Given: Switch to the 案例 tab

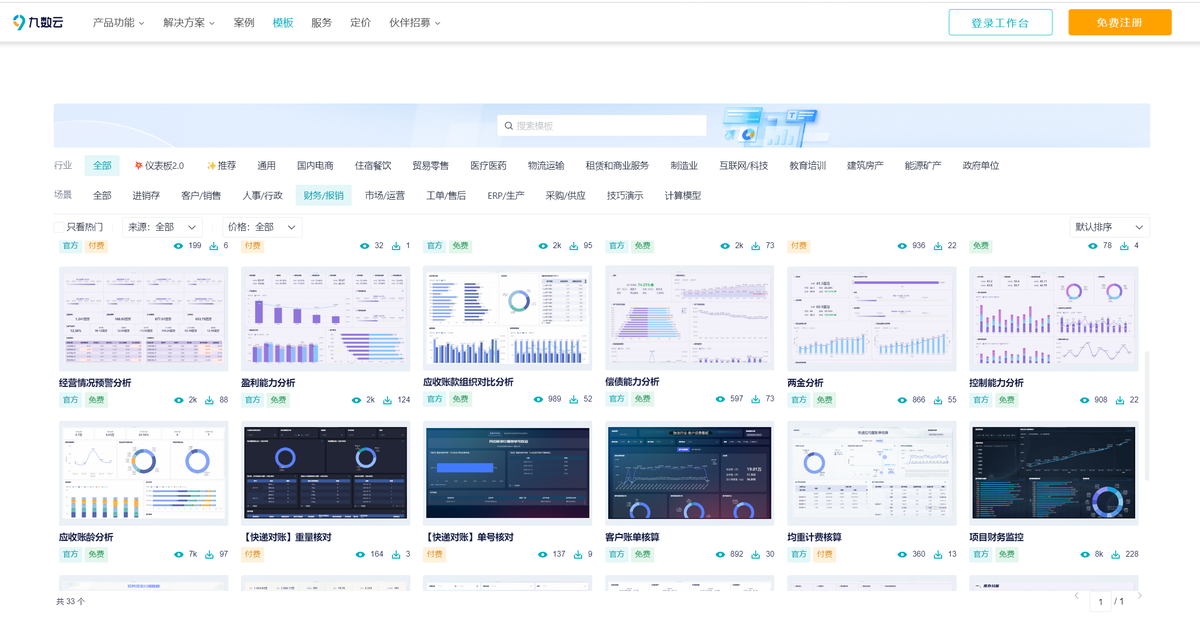Looking at the screenshot, I should coord(243,21).
